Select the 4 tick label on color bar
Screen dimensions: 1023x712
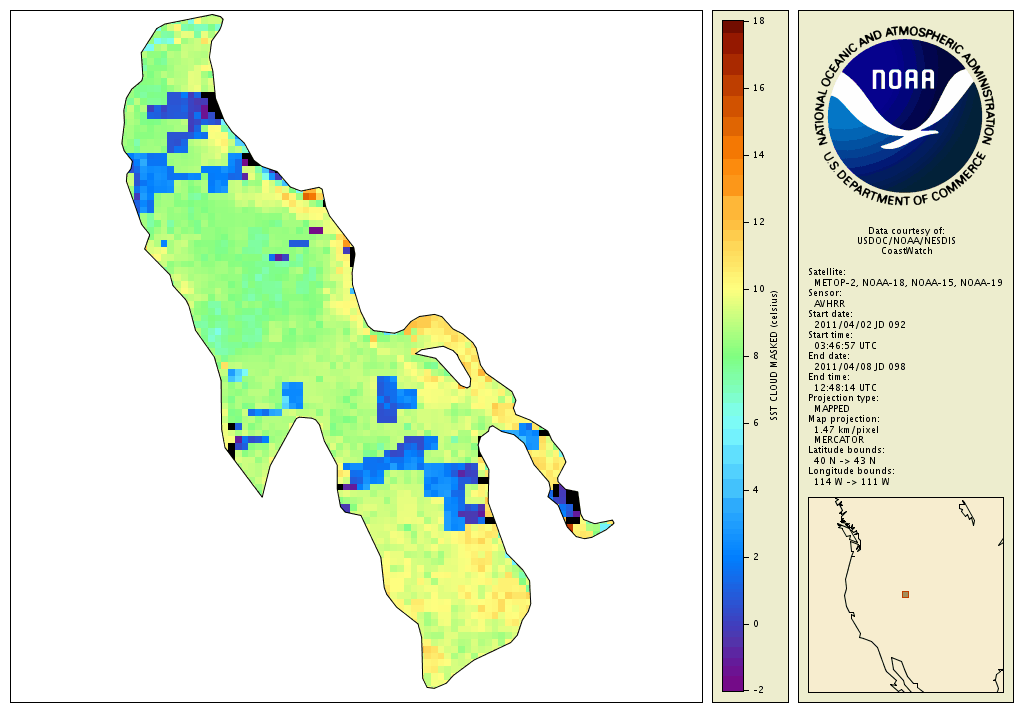tap(756, 489)
